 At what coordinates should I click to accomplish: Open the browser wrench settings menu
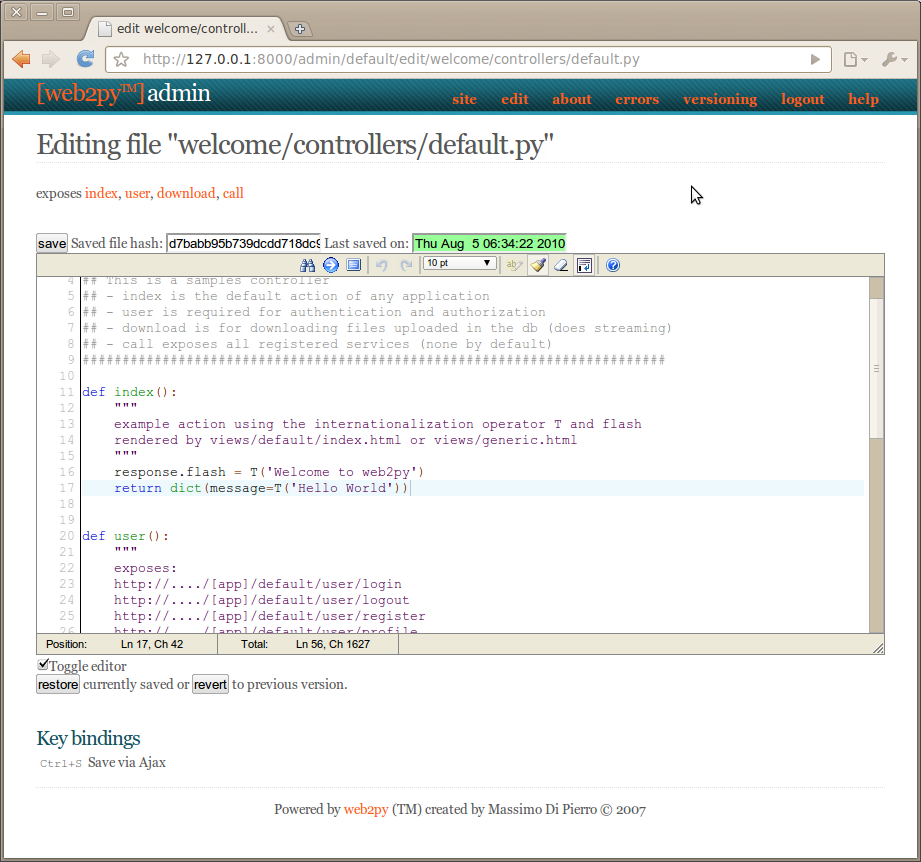895,59
